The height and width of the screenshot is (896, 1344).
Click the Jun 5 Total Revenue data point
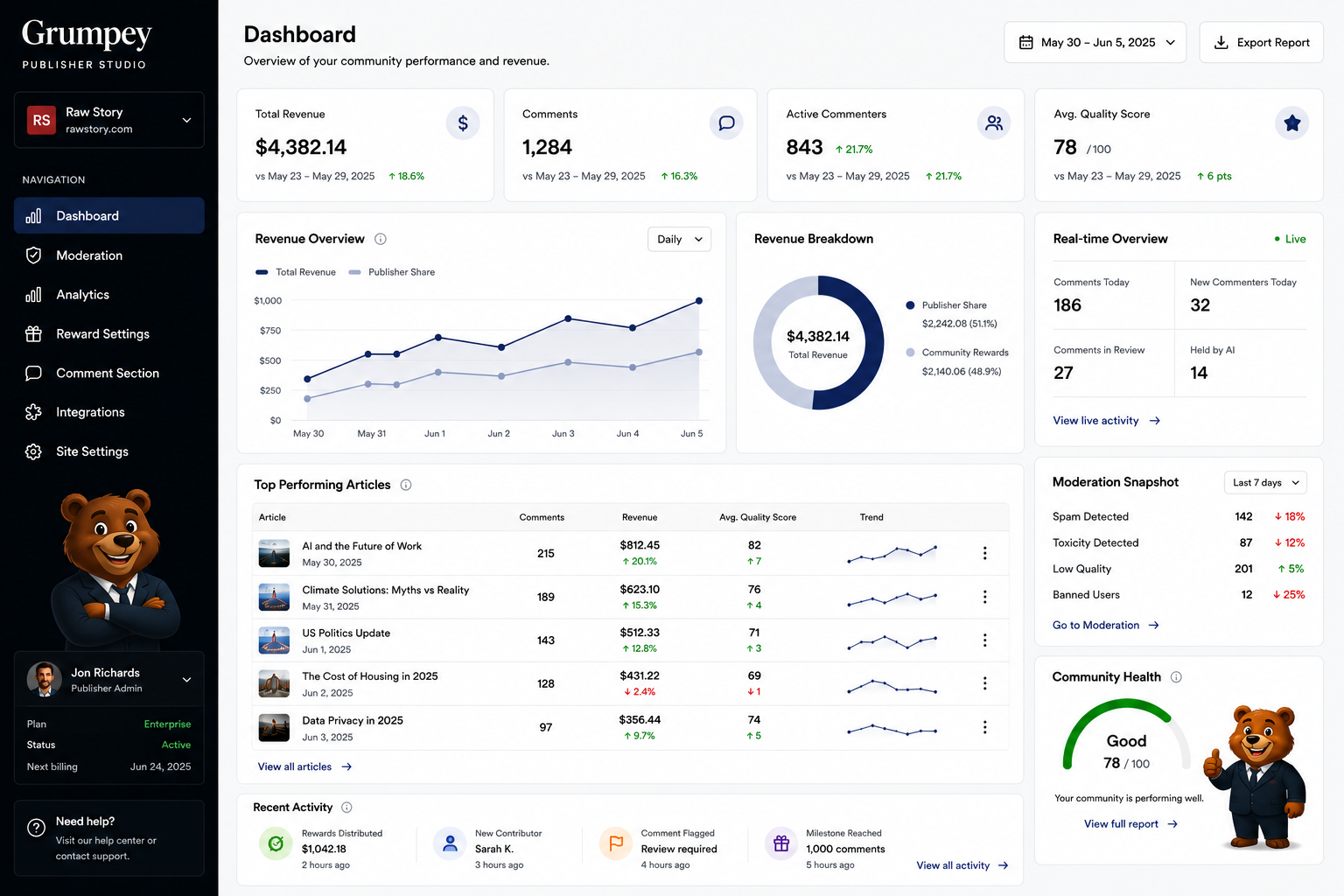tap(699, 300)
